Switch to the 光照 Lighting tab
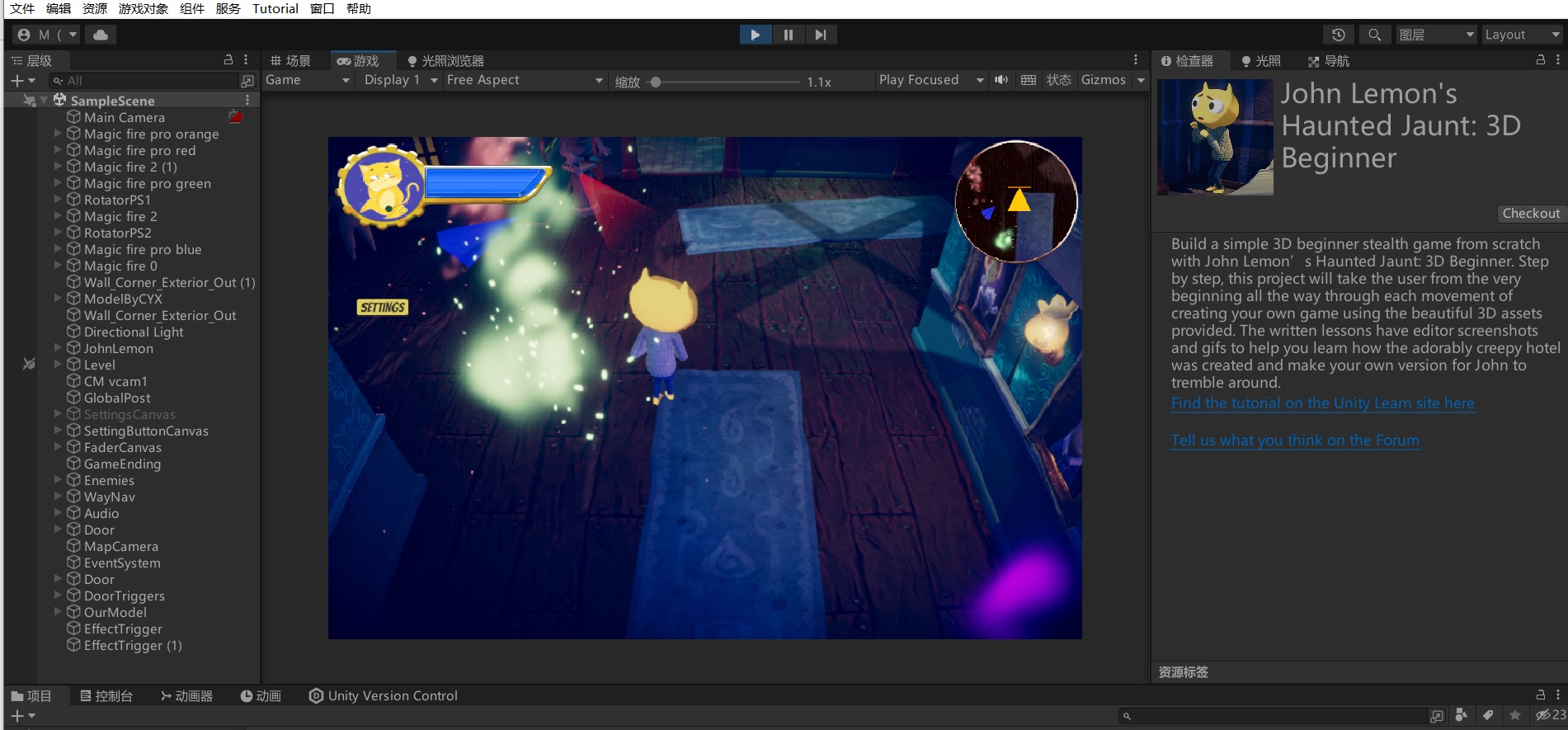The width and height of the screenshot is (1568, 730). click(1261, 60)
